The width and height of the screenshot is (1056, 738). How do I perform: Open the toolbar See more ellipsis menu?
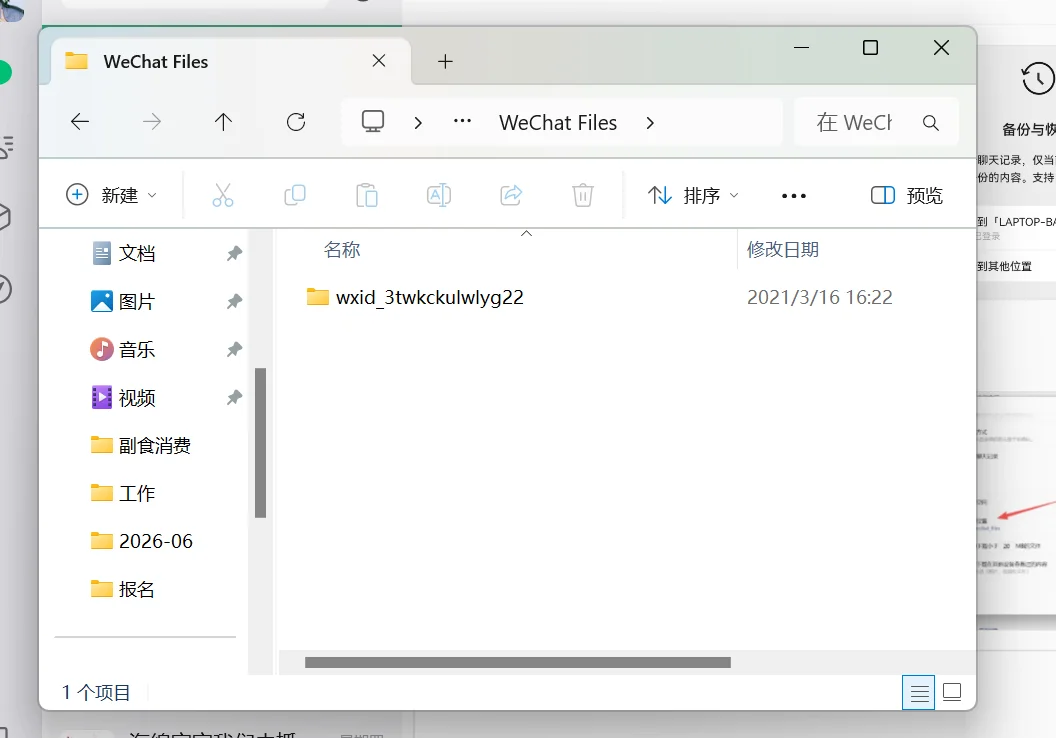coord(794,196)
